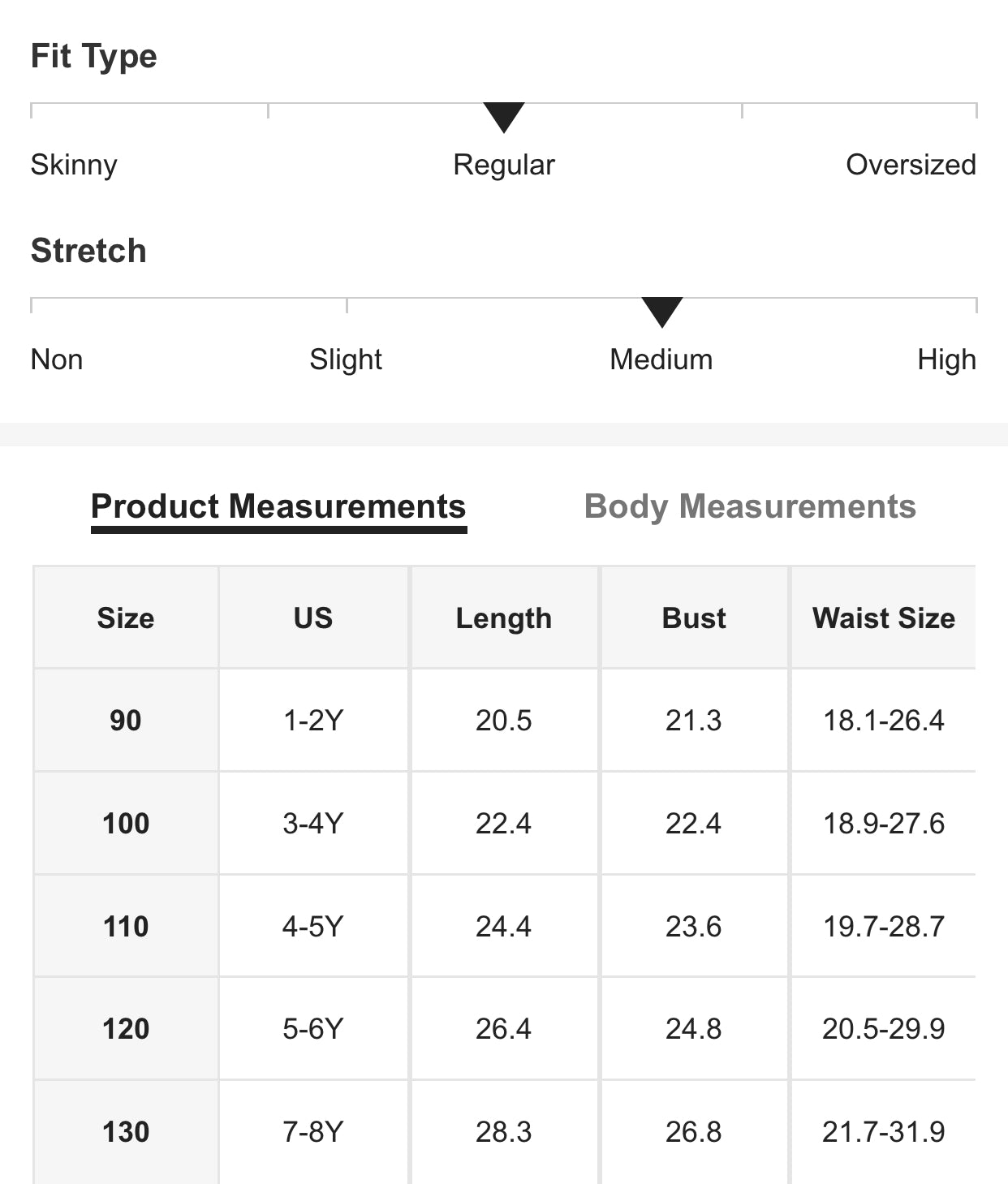The width and height of the screenshot is (1008, 1184).
Task: Click the 5-6Y US size cell
Action: pyautogui.click(x=313, y=1029)
